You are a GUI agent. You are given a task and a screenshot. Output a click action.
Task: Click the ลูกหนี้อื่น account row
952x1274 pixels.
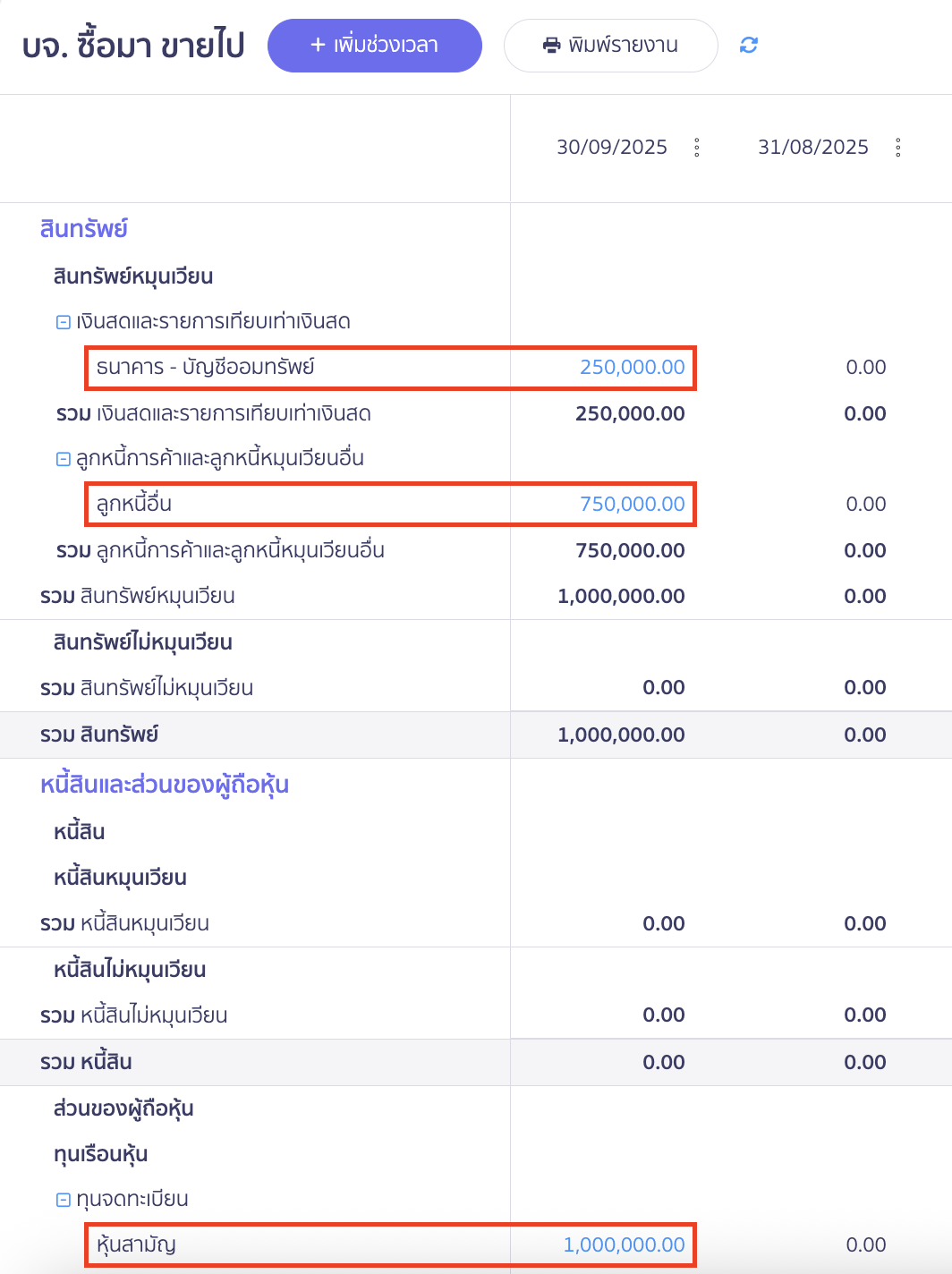[134, 504]
